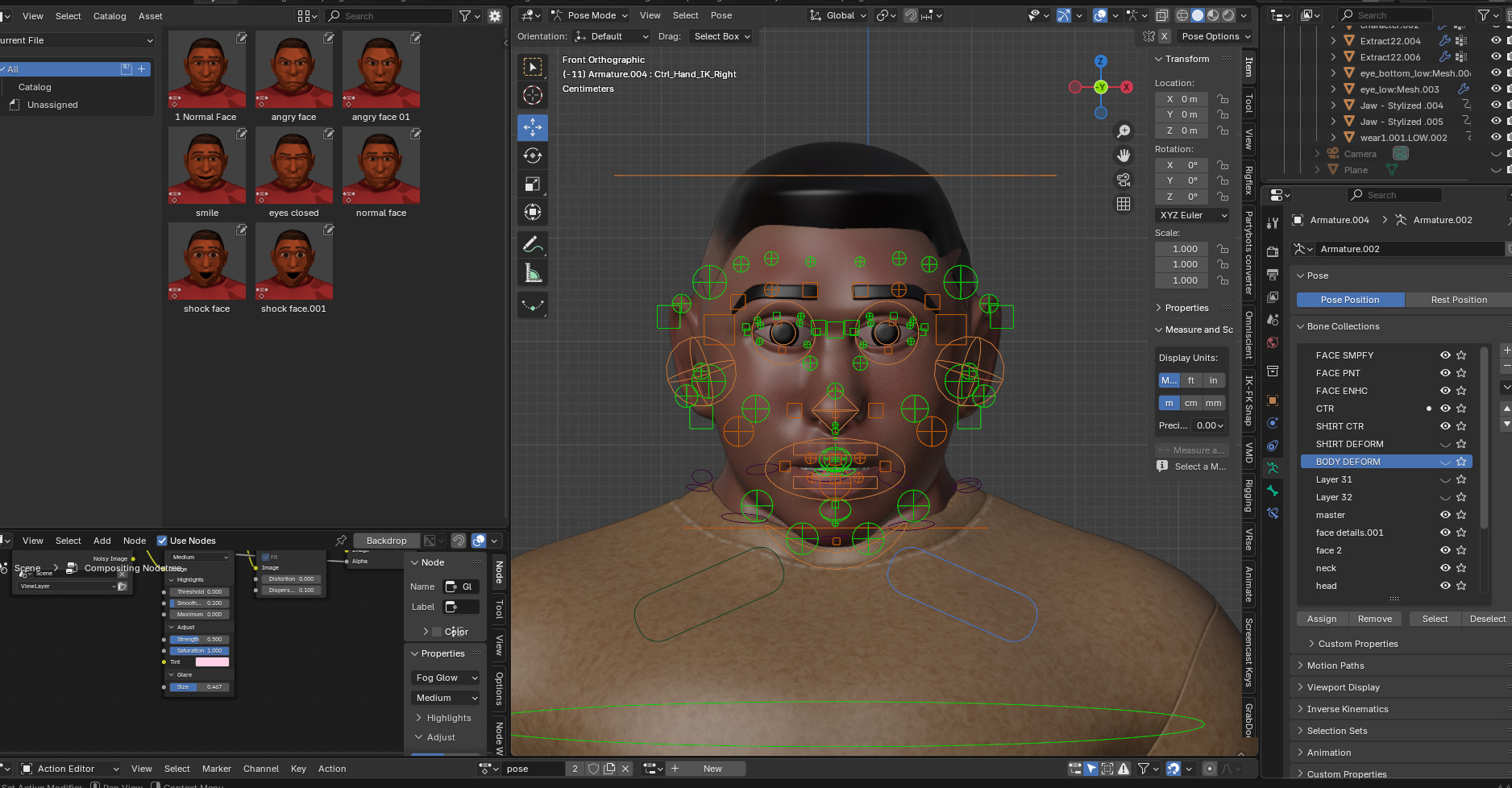Open the Output properties tab
Viewport: 1512px width, 788px height.
tap(1273, 274)
